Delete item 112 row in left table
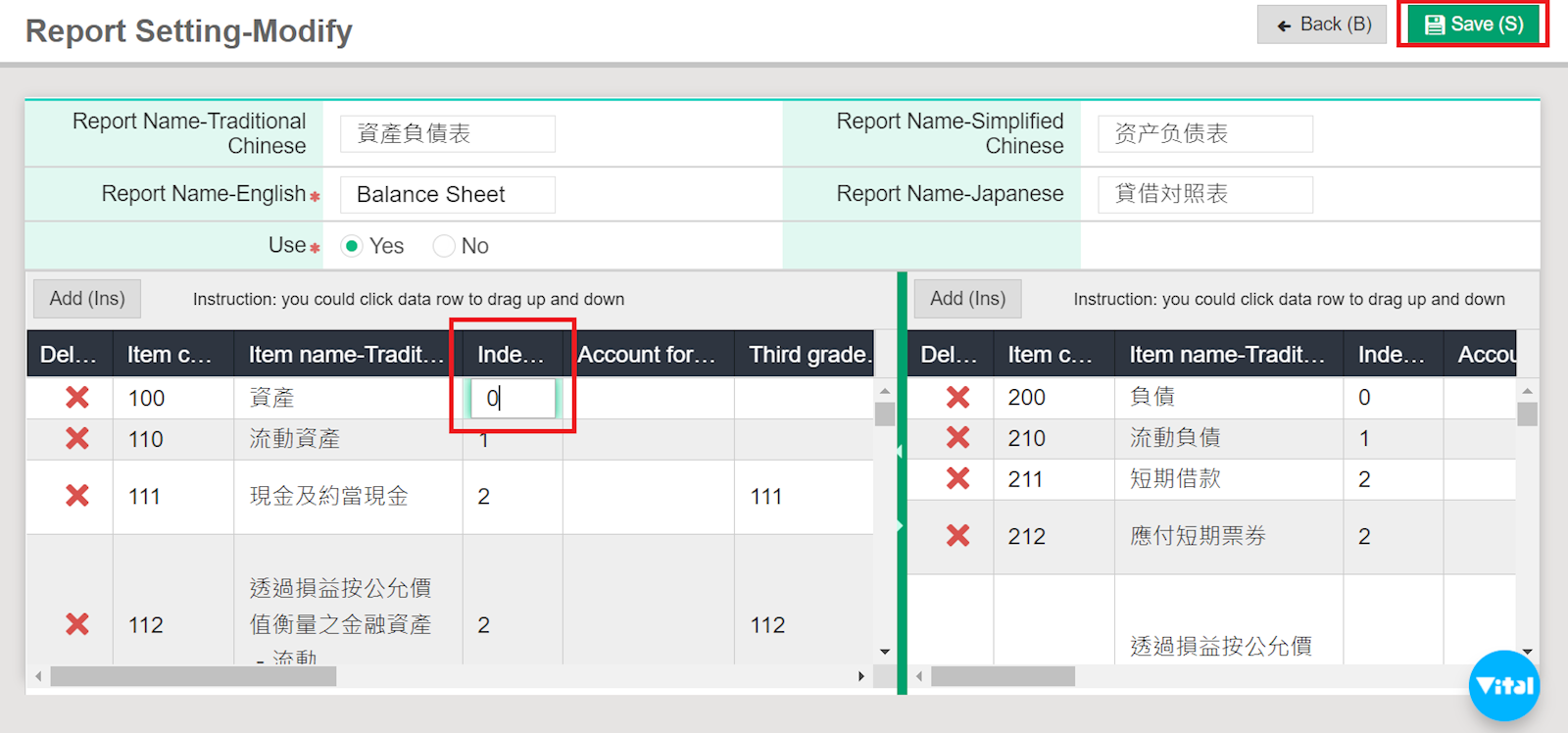1568x733 pixels. pos(77,624)
